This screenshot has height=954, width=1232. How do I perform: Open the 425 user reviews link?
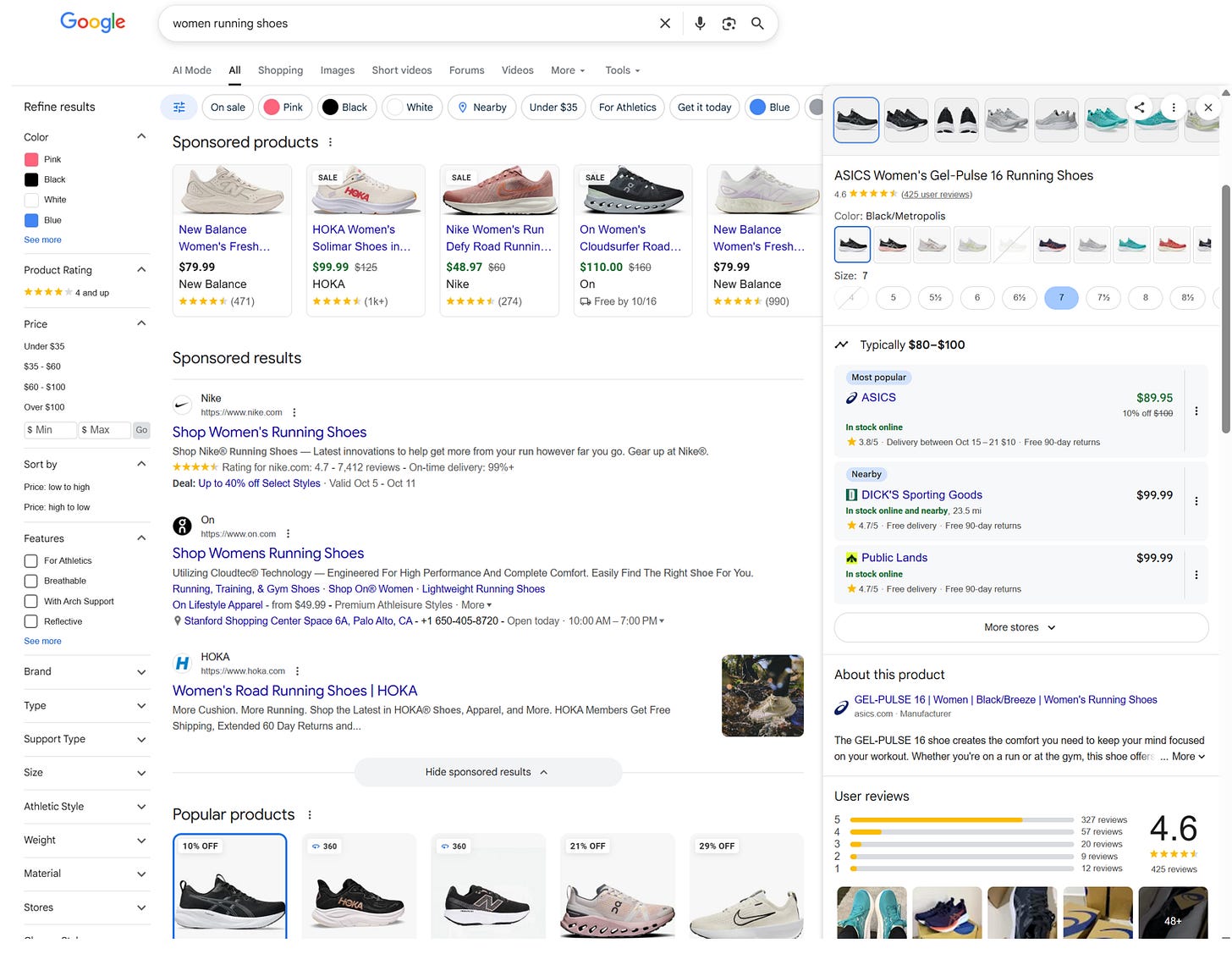(937, 195)
